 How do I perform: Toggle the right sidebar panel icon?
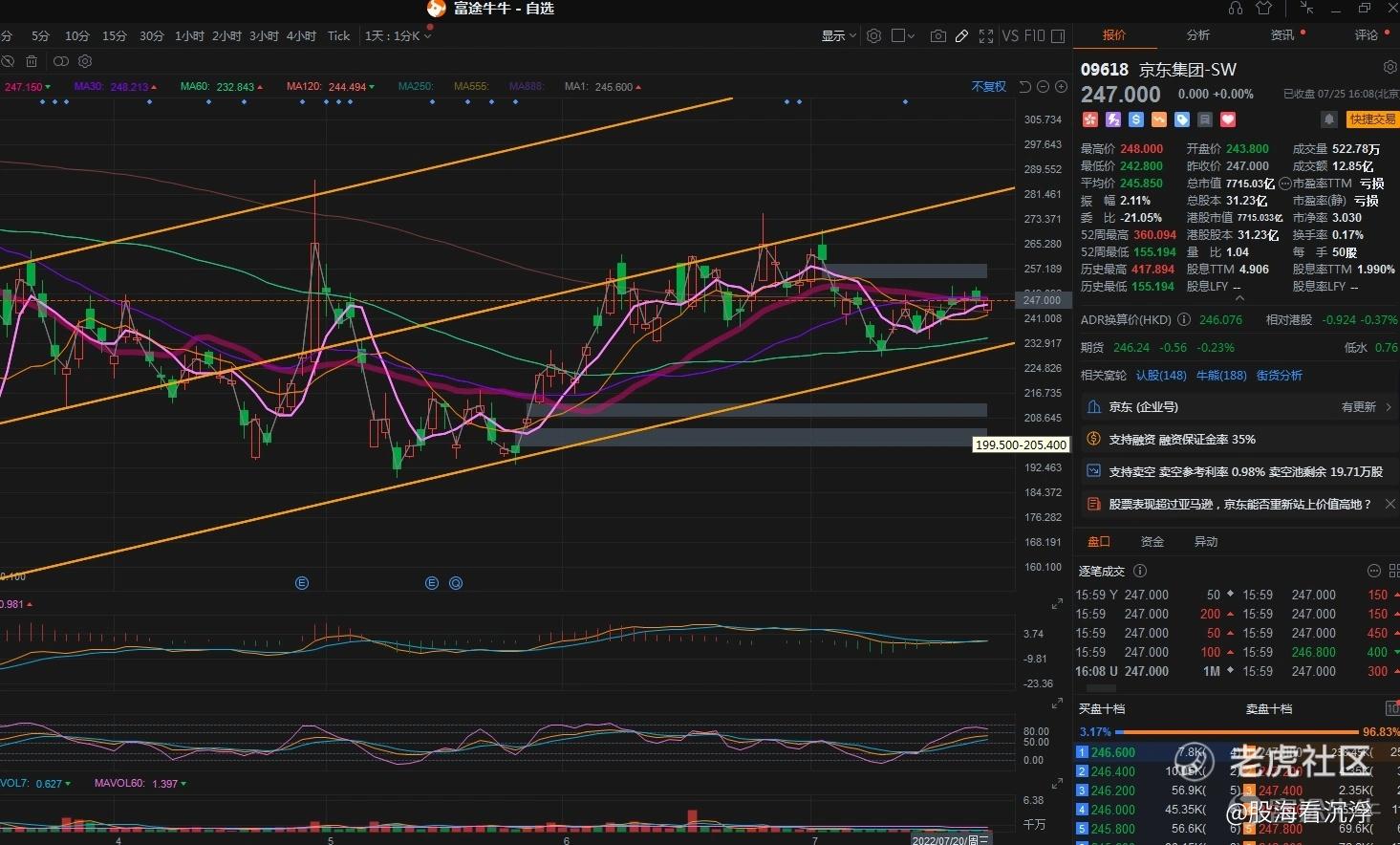[x=1058, y=35]
